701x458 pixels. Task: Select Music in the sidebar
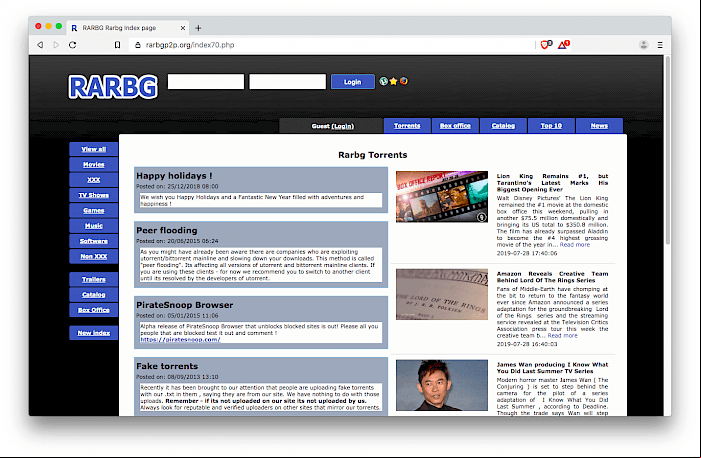point(94,226)
